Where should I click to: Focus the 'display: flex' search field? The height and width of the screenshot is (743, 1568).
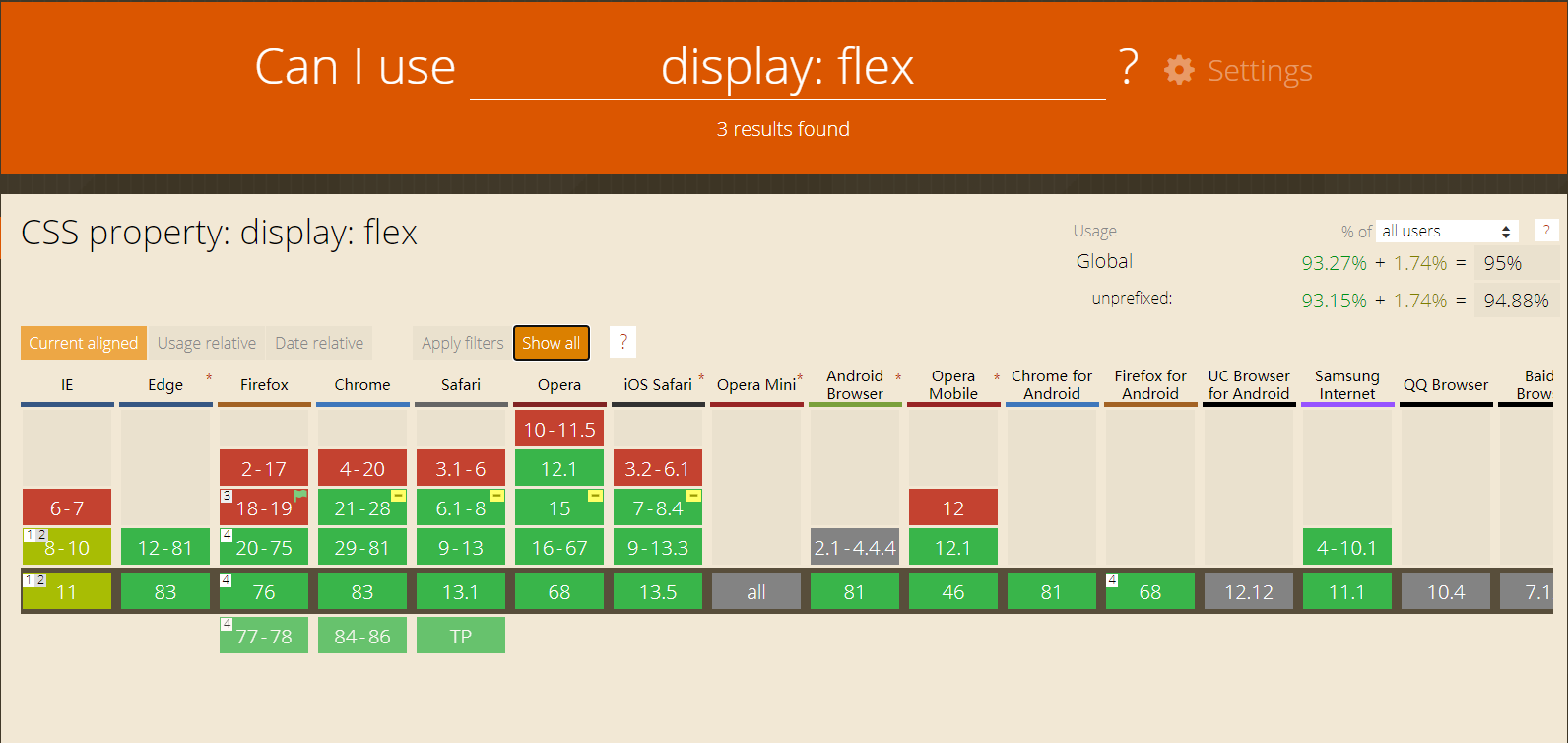coord(788,67)
